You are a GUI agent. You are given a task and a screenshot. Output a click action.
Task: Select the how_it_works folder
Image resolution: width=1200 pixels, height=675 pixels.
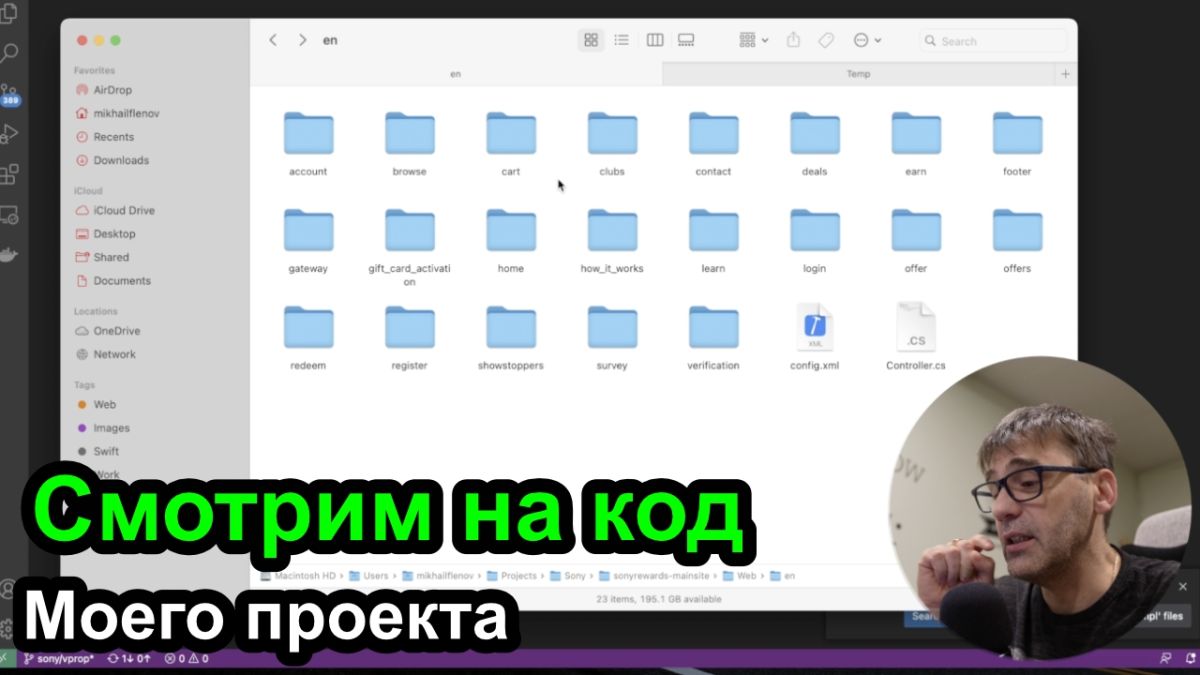[612, 231]
